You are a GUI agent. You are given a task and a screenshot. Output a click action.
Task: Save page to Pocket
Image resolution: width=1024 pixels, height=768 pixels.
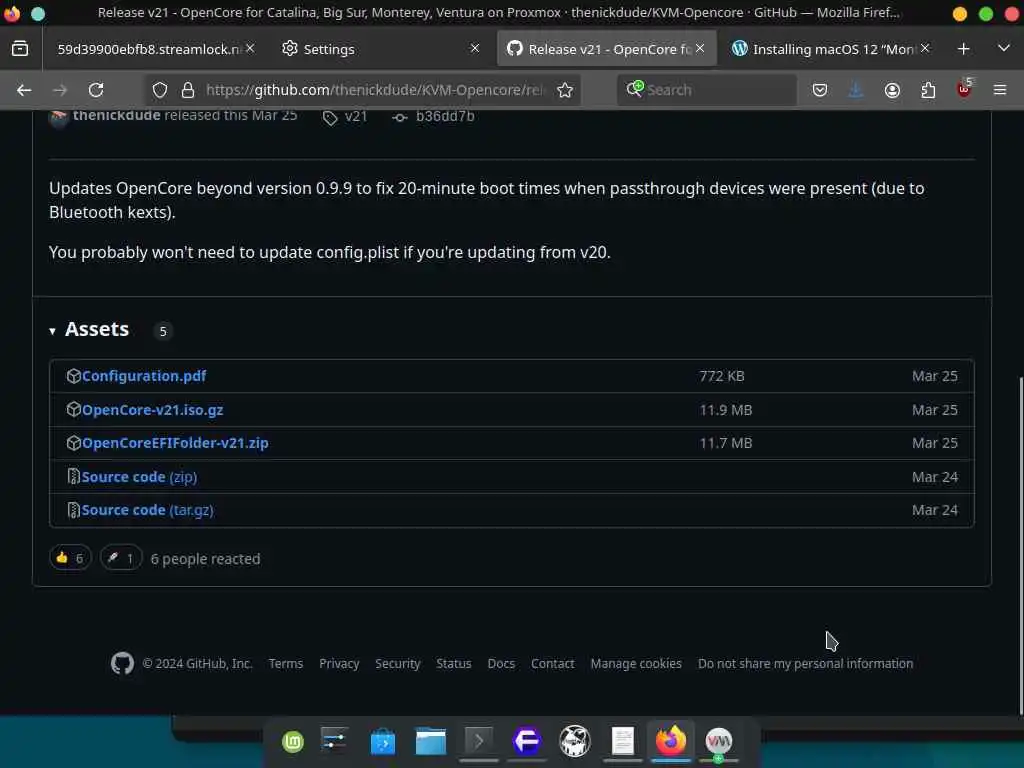pos(820,90)
